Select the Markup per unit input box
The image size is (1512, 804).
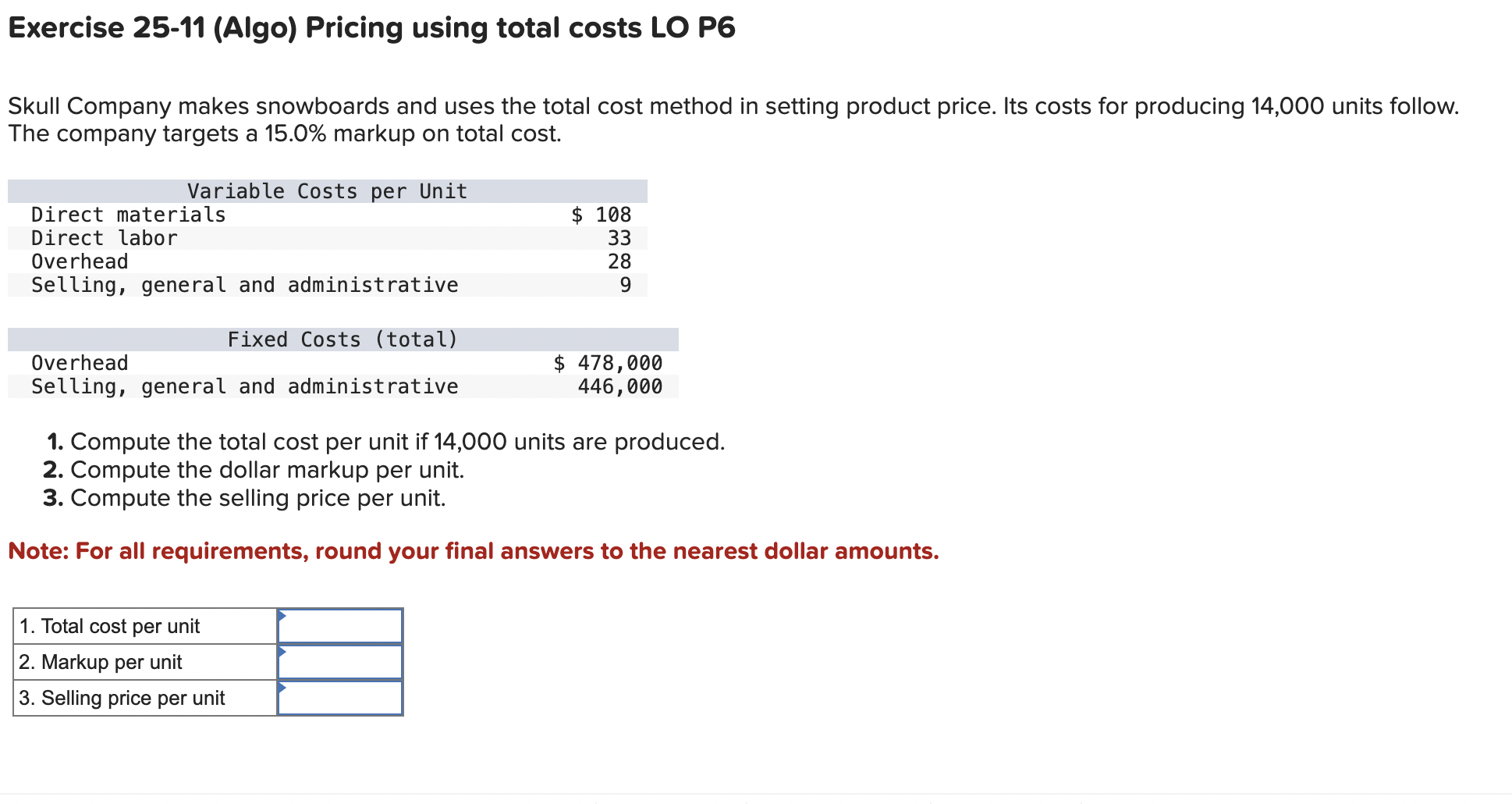tap(339, 661)
